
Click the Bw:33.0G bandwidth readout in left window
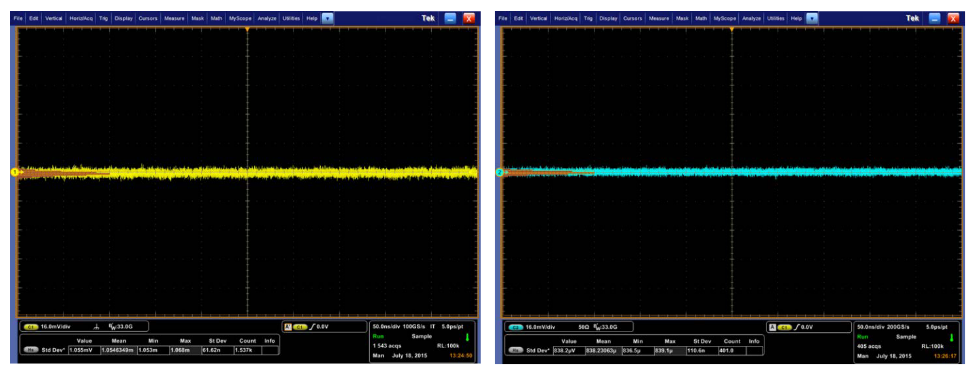coord(120,327)
